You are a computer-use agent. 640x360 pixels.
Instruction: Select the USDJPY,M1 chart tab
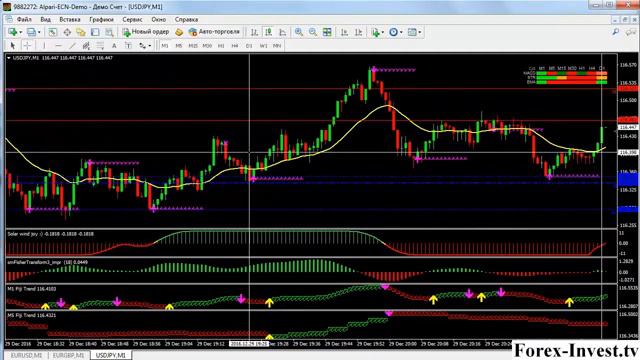(111, 356)
